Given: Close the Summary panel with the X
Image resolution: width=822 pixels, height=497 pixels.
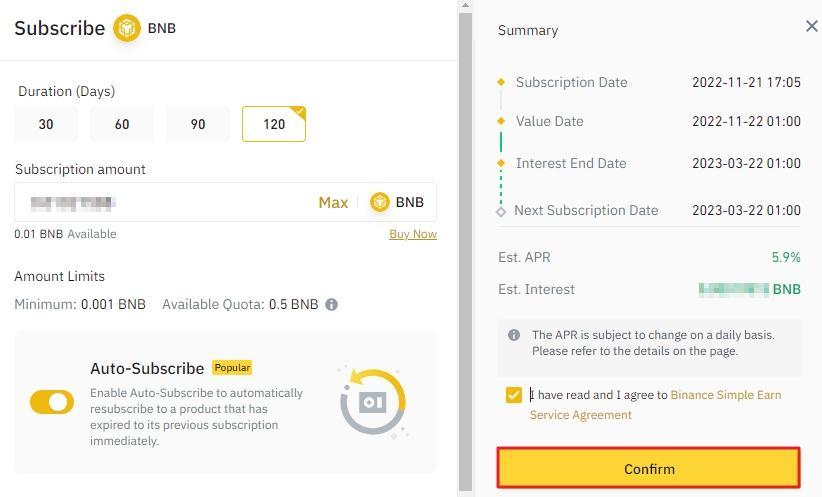Looking at the screenshot, I should [811, 26].
